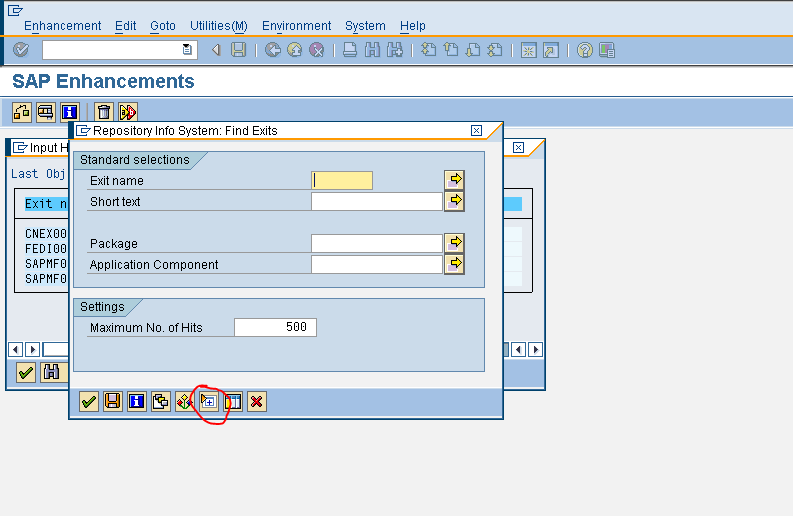Close the Repository Info System dialog
This screenshot has width=793, height=516.
476,131
